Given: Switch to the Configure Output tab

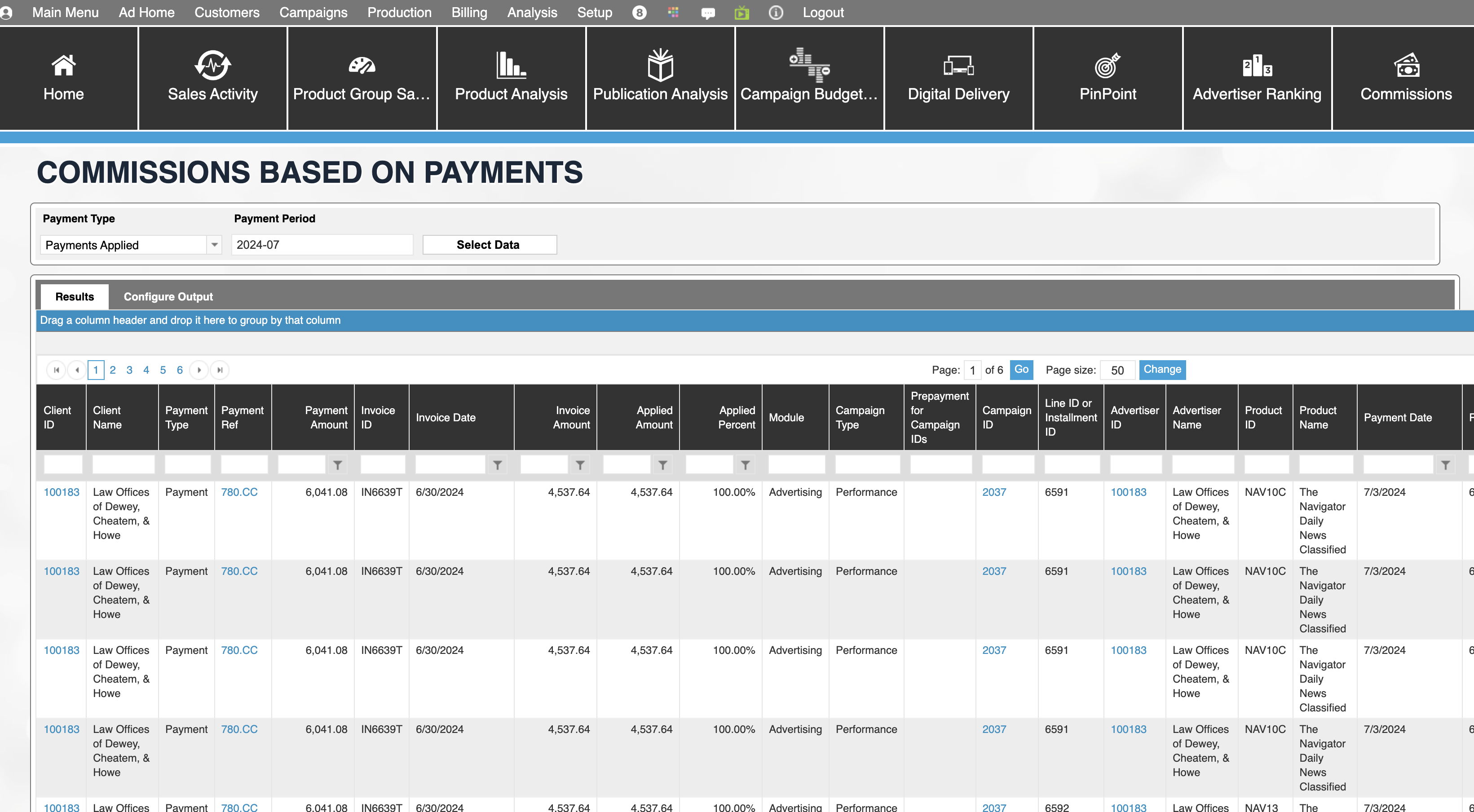Looking at the screenshot, I should [x=168, y=296].
